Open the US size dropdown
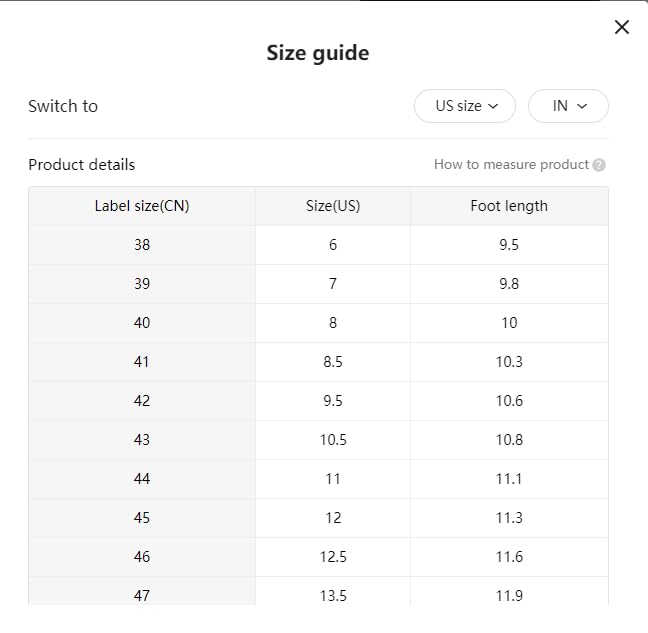 click(x=465, y=106)
